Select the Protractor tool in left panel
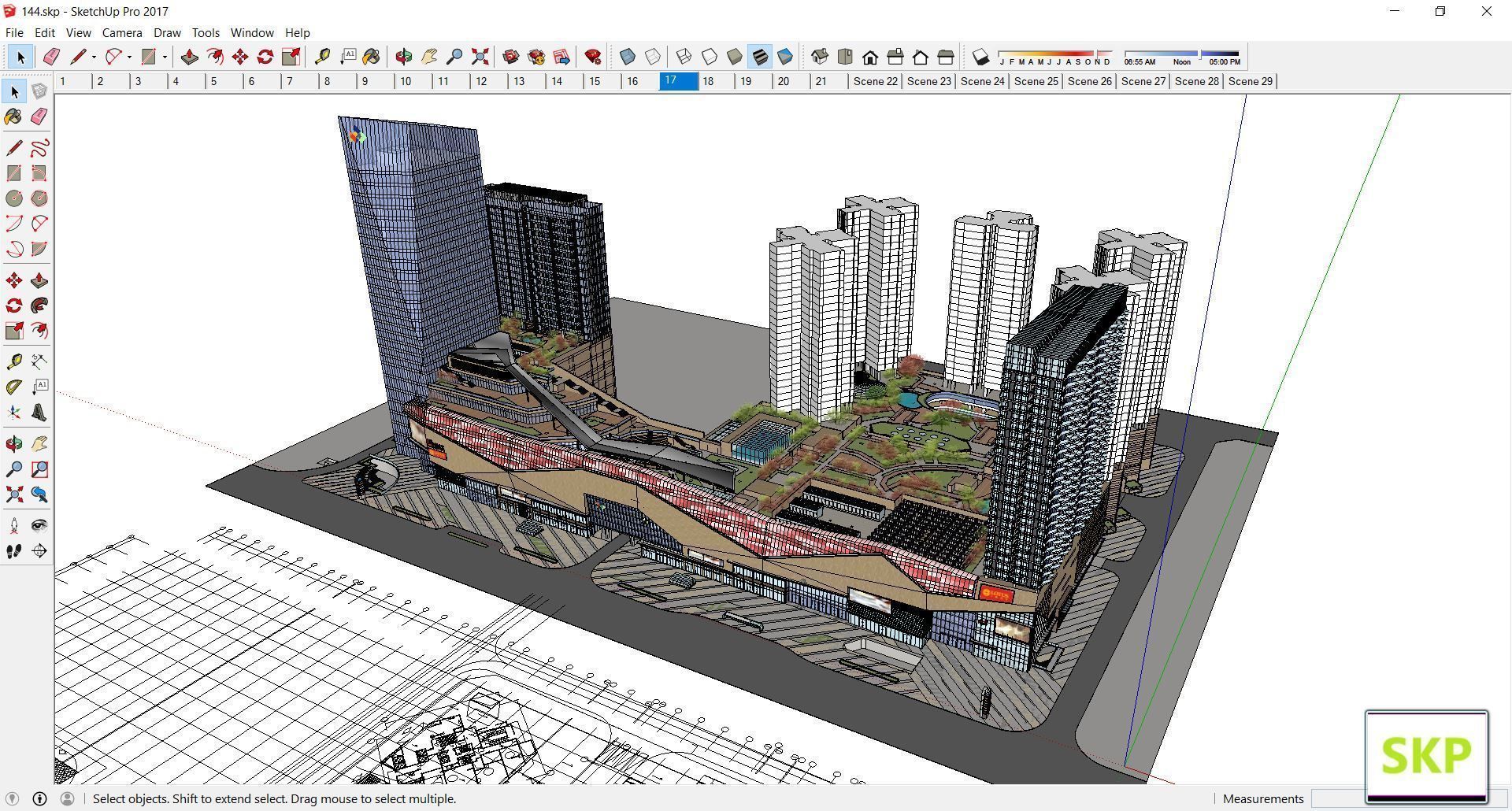This screenshot has width=1512, height=811. (x=14, y=387)
